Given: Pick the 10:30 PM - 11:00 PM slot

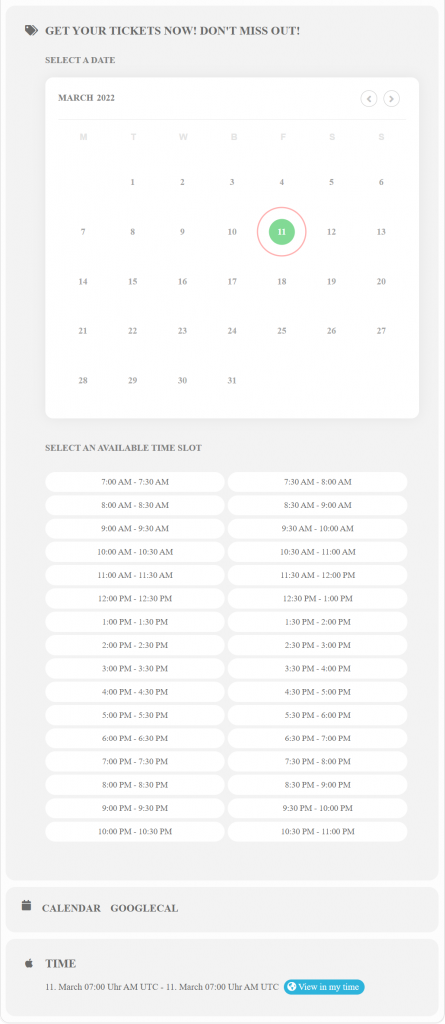Looking at the screenshot, I should (317, 831).
